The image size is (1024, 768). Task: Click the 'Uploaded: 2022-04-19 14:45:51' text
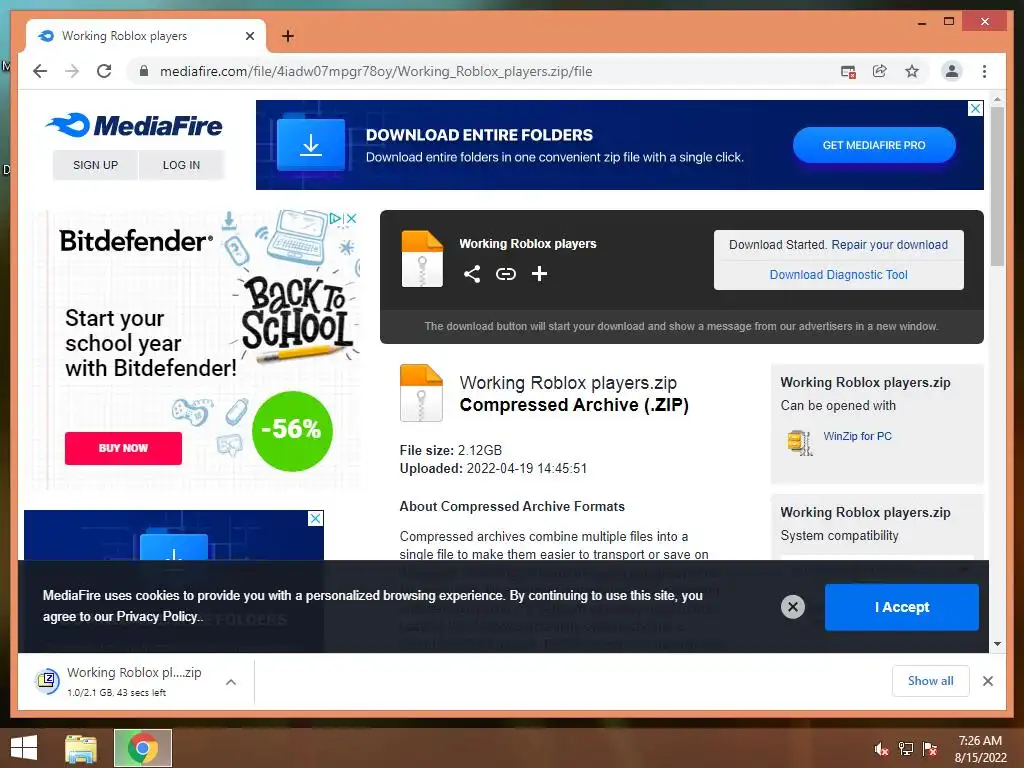click(x=493, y=469)
